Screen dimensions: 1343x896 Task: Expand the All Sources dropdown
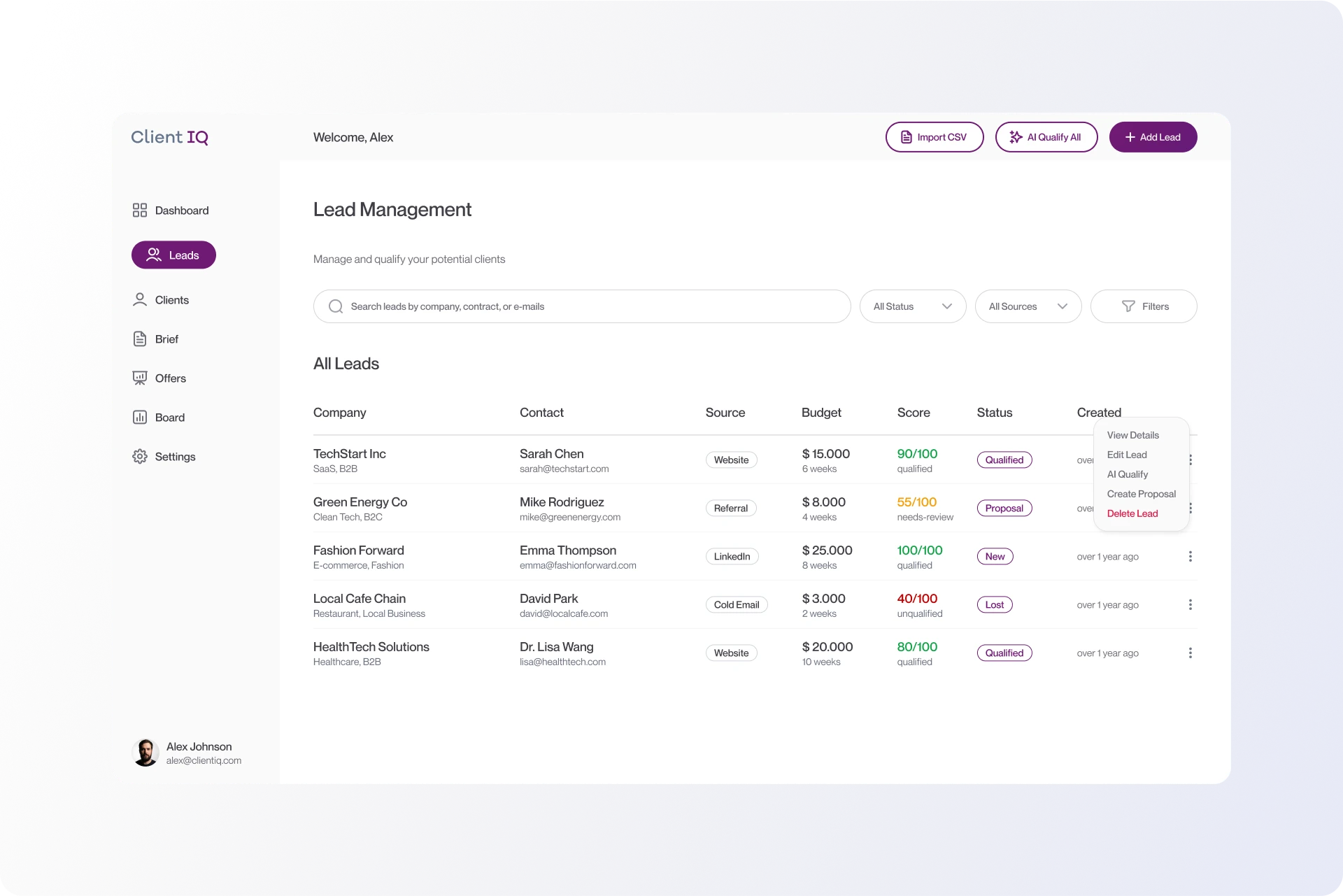click(x=1028, y=306)
